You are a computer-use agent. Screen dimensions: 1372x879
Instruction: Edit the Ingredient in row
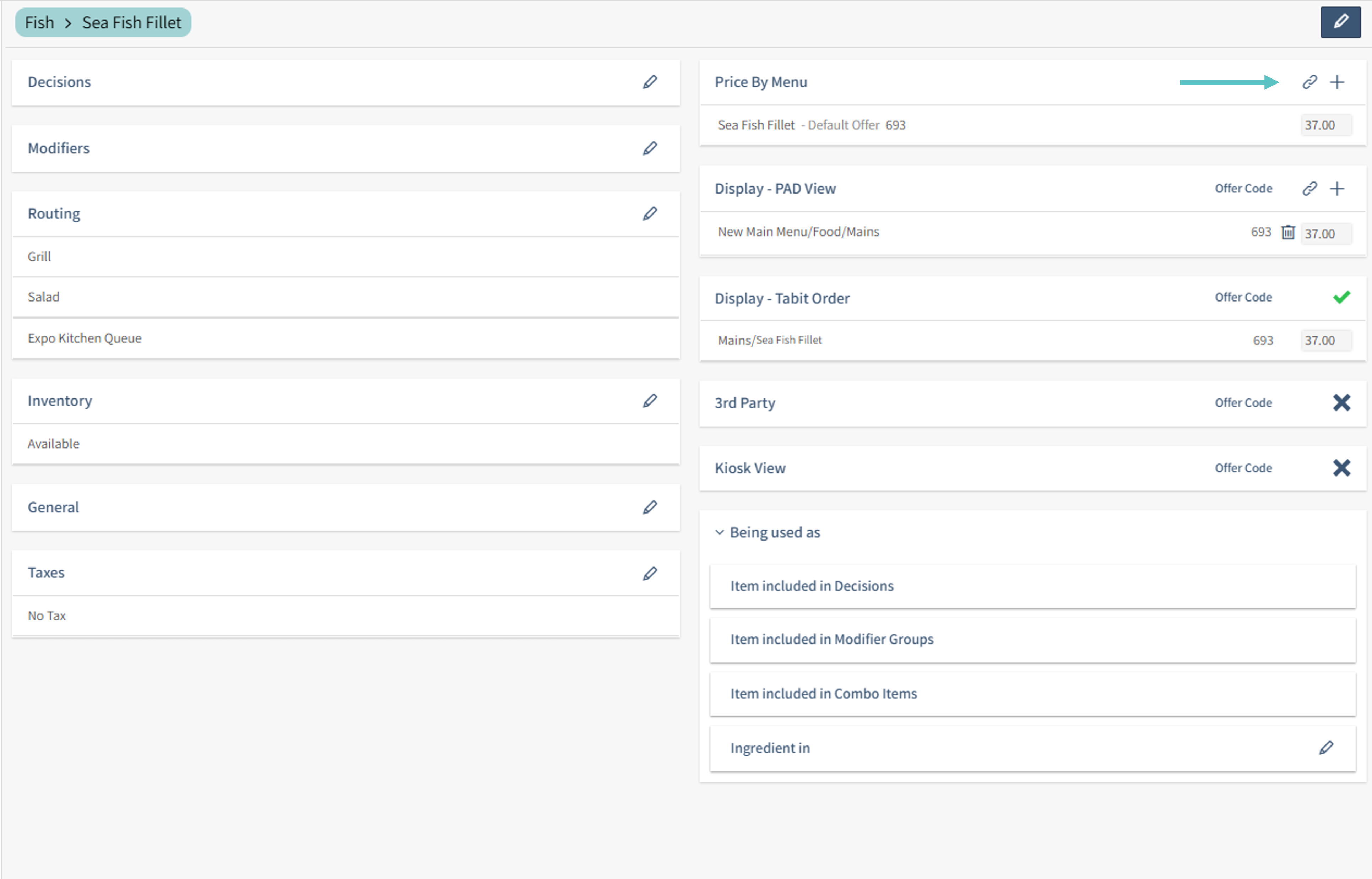click(1326, 748)
